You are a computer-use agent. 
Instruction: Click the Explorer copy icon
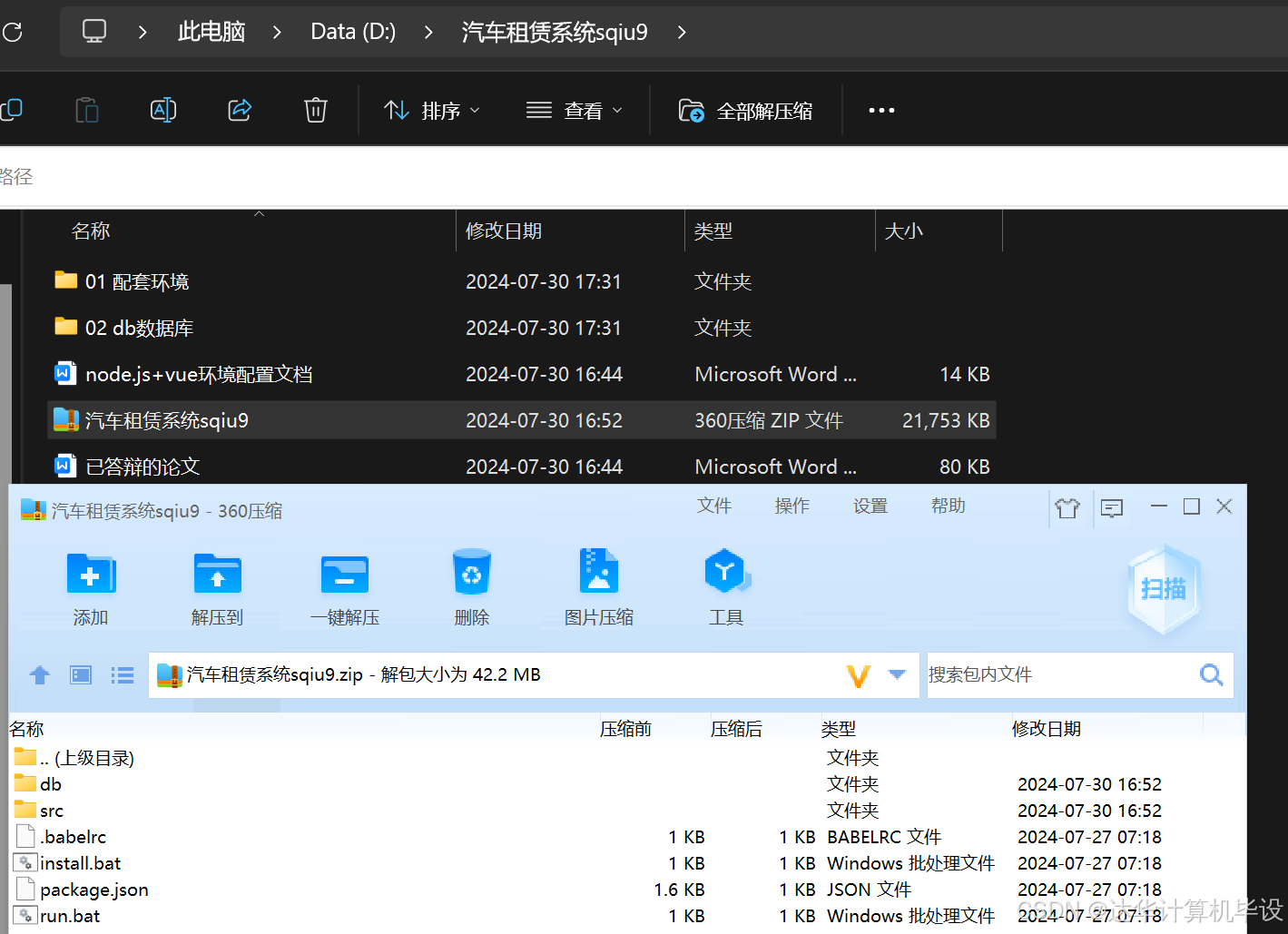pos(12,110)
